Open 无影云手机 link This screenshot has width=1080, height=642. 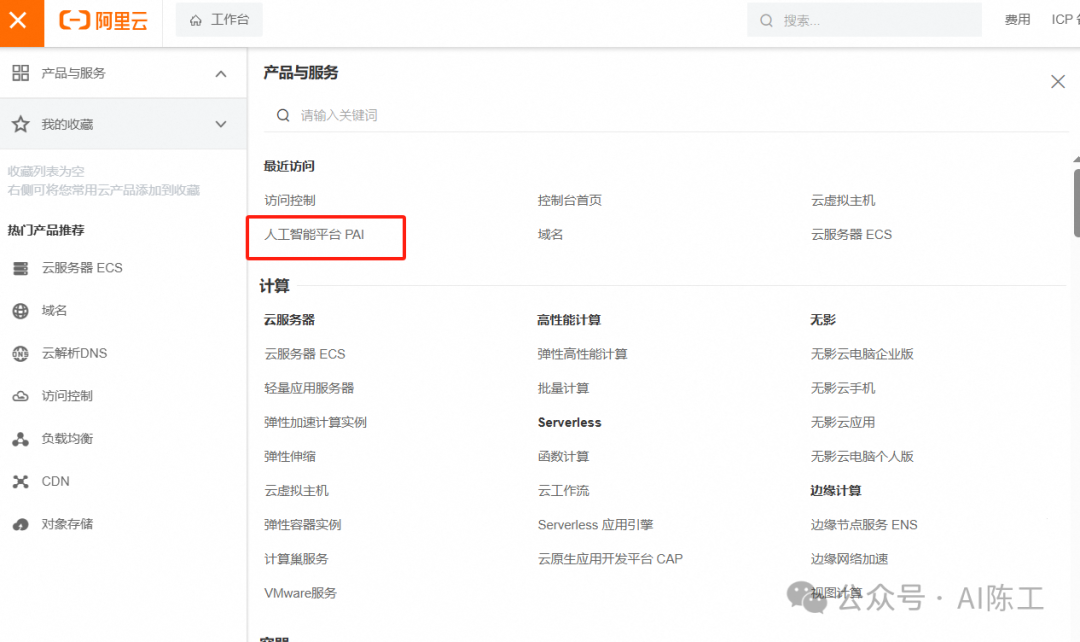[x=843, y=389]
